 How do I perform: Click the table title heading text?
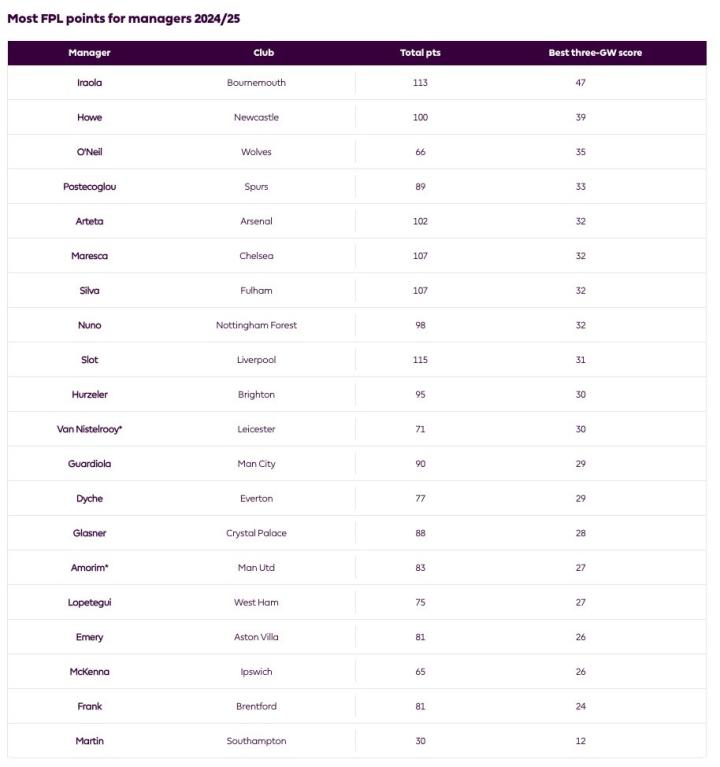click(x=124, y=18)
